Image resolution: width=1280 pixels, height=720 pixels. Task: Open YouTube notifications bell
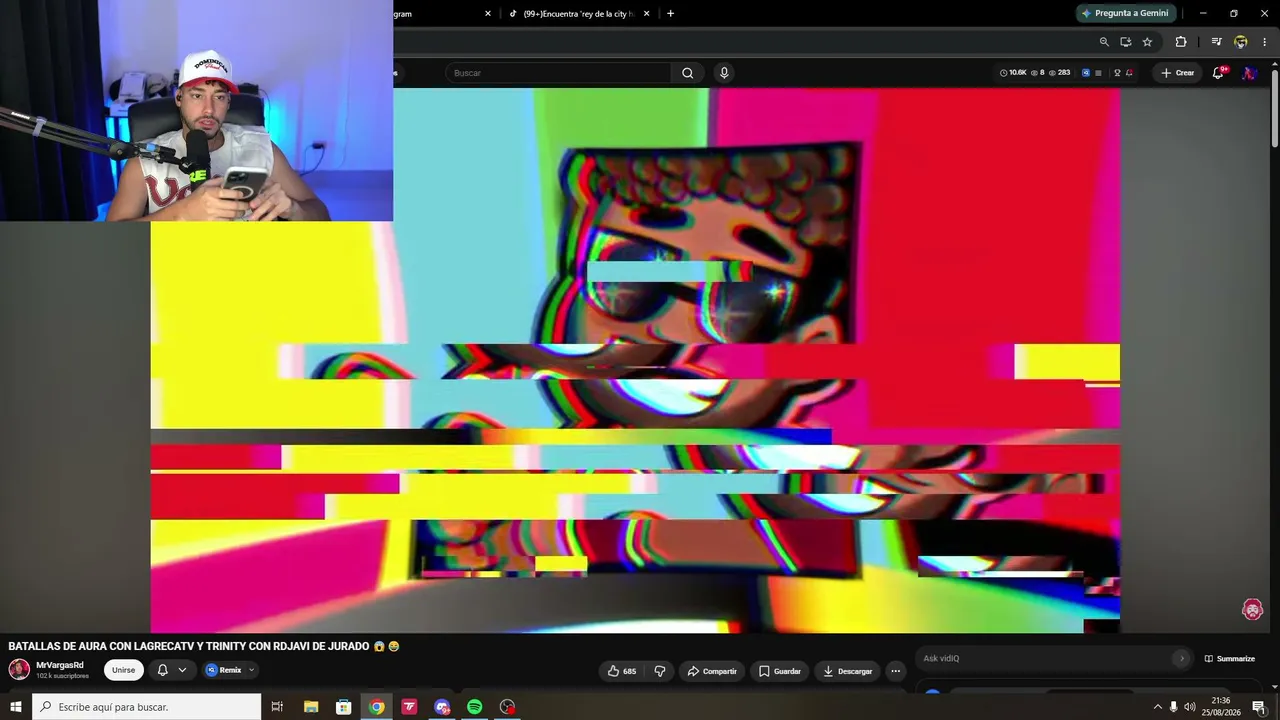(x=1218, y=73)
